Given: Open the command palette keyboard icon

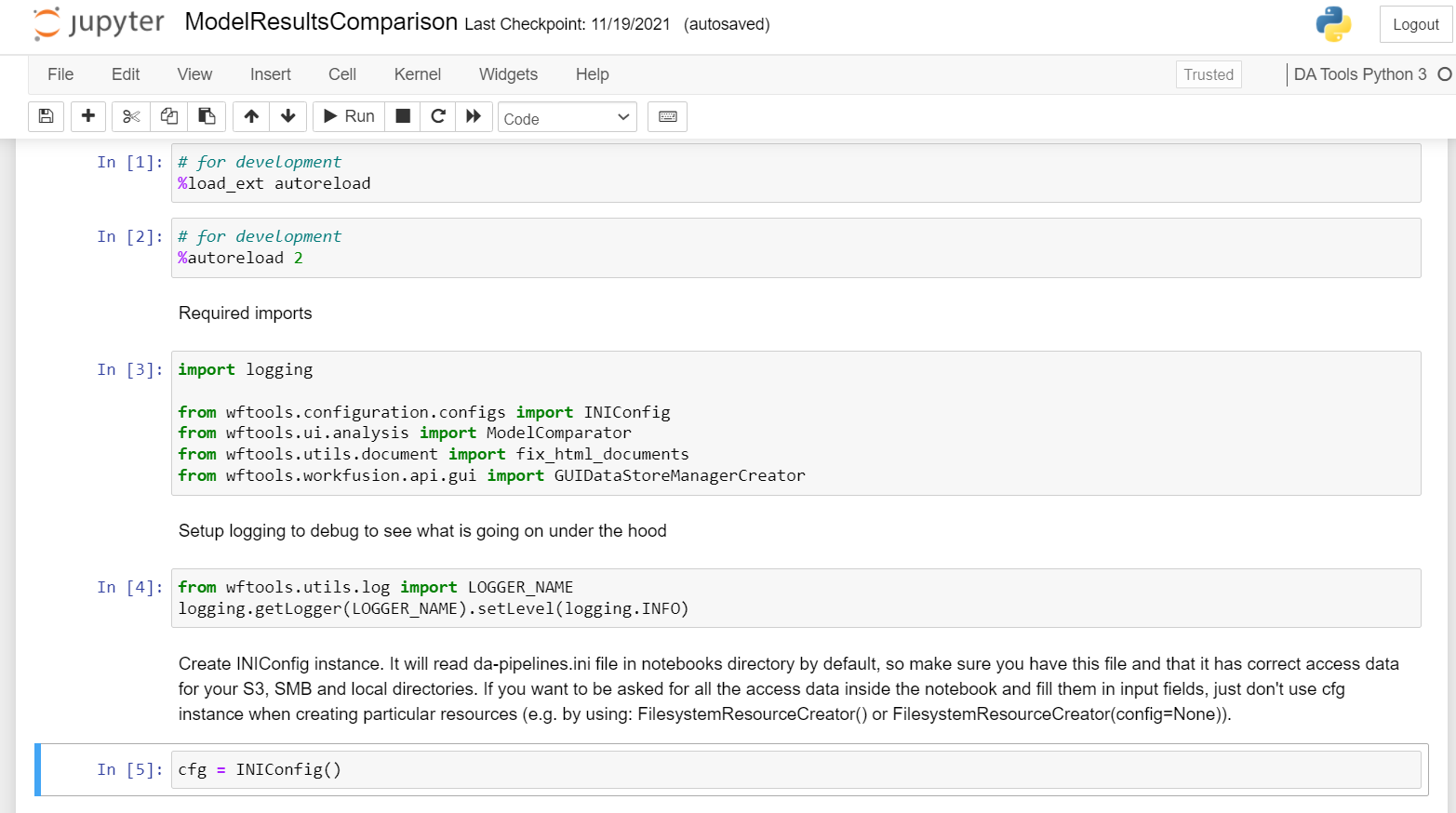Looking at the screenshot, I should point(667,116).
